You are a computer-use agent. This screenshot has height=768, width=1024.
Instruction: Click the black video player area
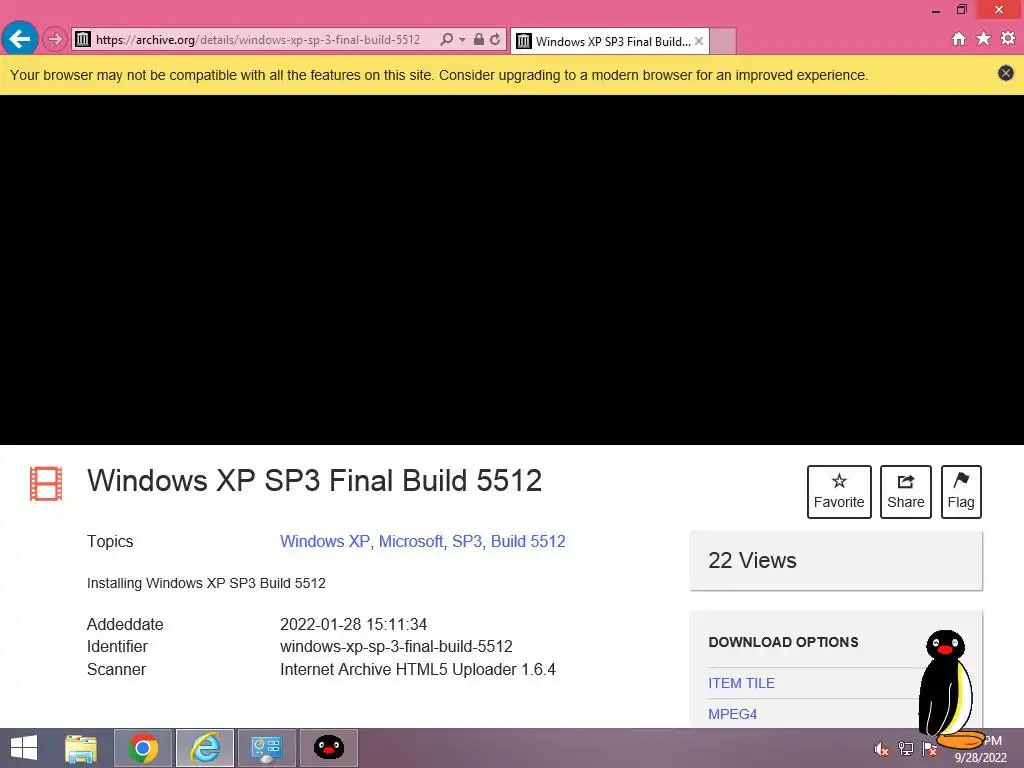512,270
